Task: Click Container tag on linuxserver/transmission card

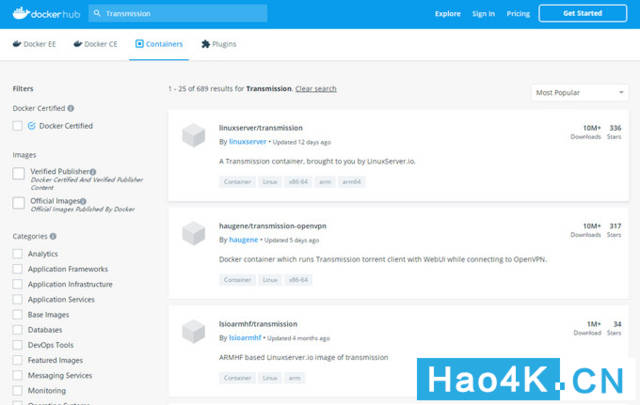Action: click(238, 182)
